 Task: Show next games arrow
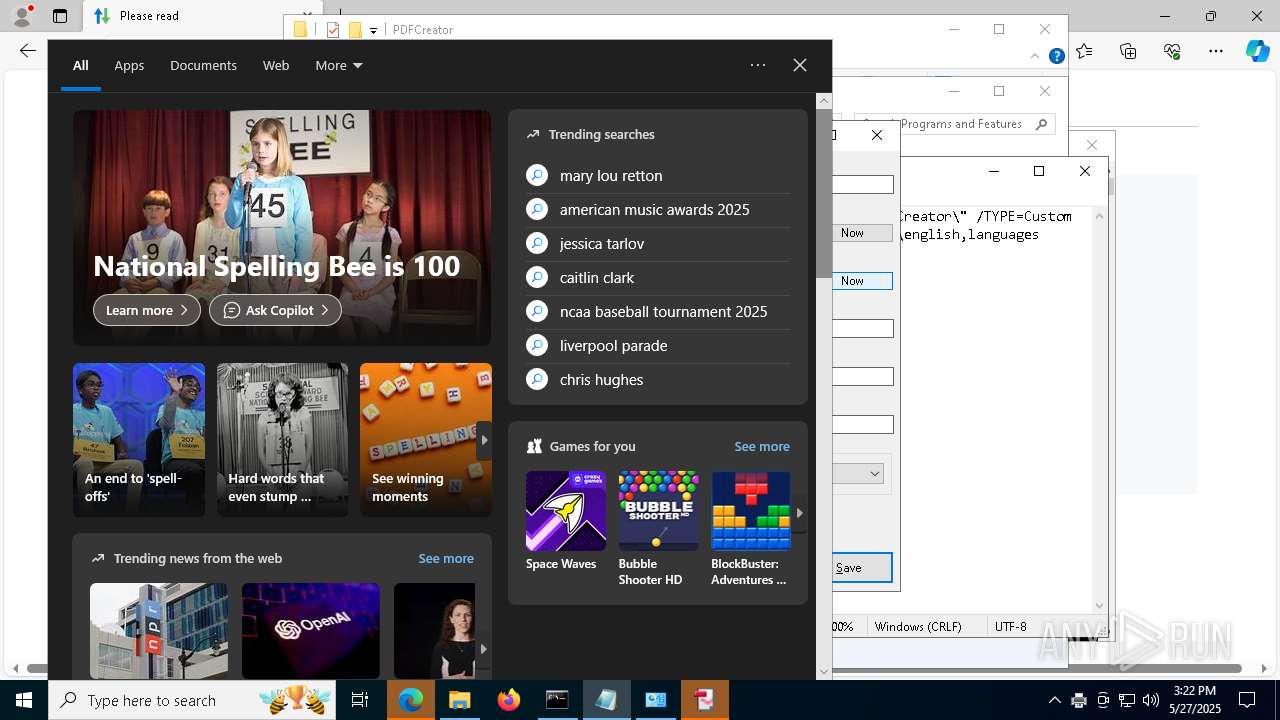(799, 512)
